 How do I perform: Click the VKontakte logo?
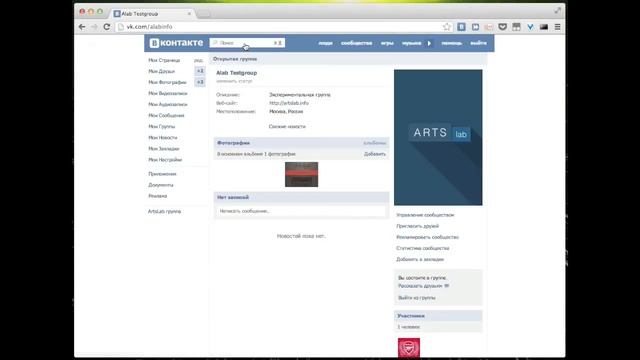(x=176, y=43)
